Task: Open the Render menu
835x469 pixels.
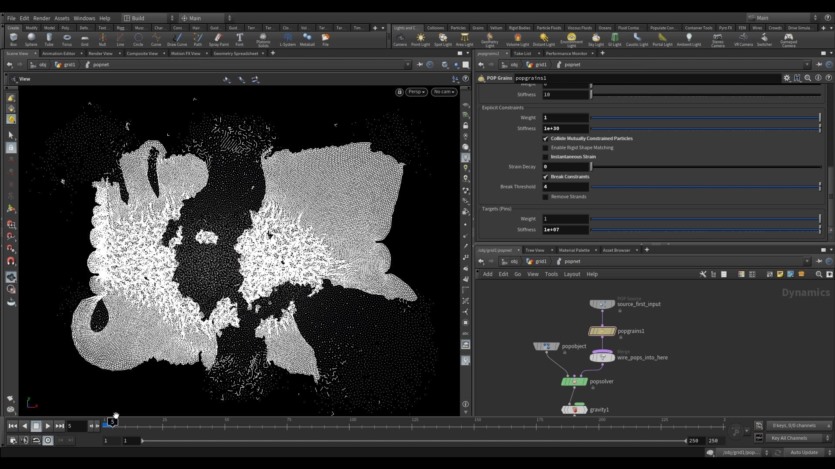Action: pyautogui.click(x=42, y=18)
